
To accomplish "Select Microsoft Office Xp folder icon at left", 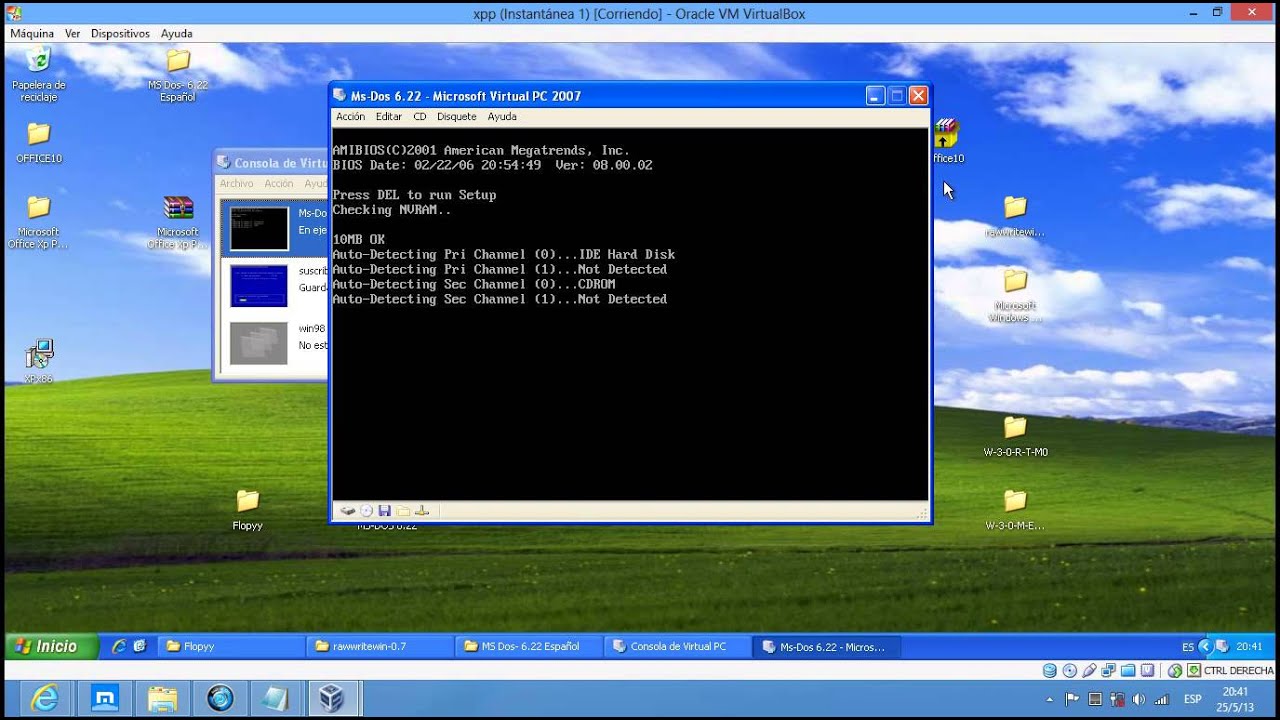I will coord(38,222).
